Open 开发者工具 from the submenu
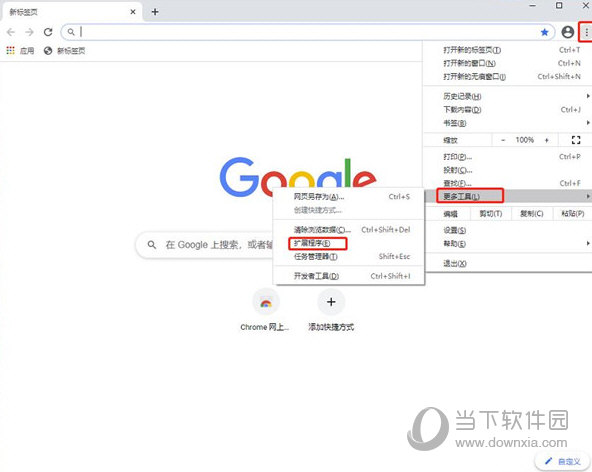Image resolution: width=592 pixels, height=472 pixels. coord(348,276)
